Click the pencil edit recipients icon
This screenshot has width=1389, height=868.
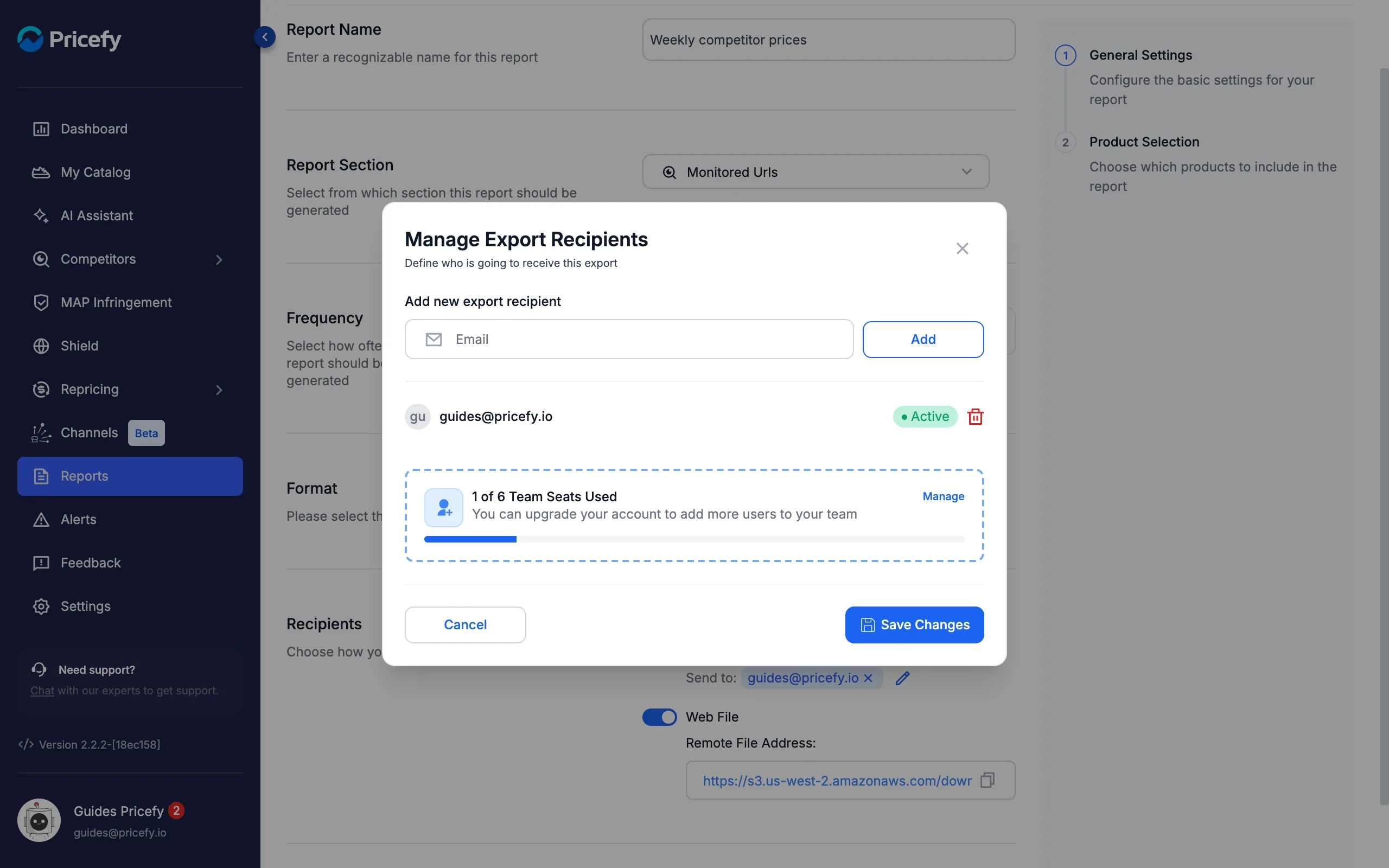pos(902,678)
